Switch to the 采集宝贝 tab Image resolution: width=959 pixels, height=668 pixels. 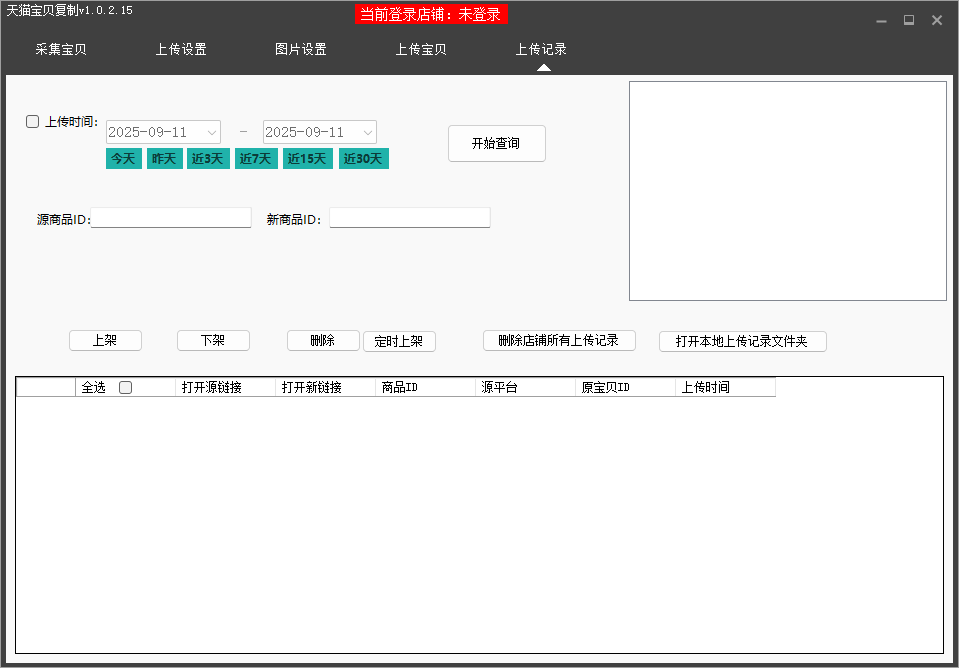coord(61,50)
